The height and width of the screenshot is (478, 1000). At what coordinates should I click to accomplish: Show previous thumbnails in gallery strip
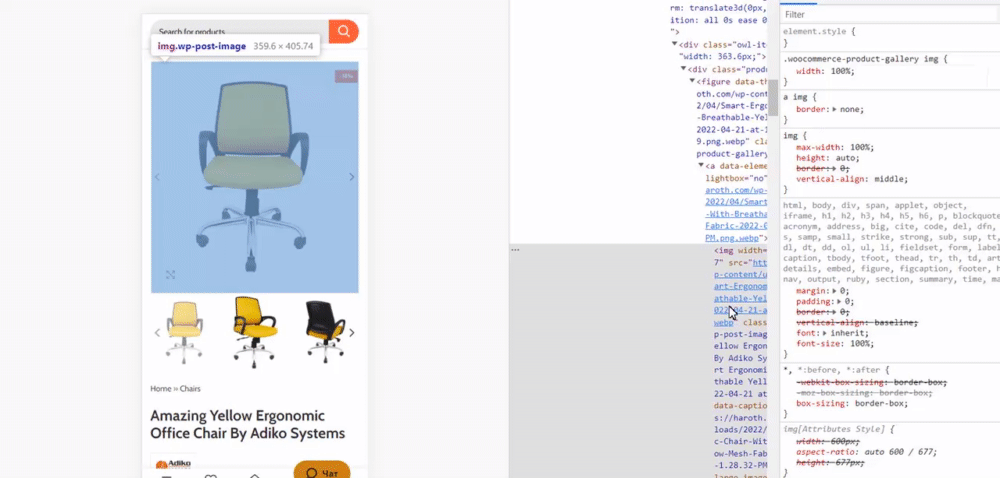(158, 333)
